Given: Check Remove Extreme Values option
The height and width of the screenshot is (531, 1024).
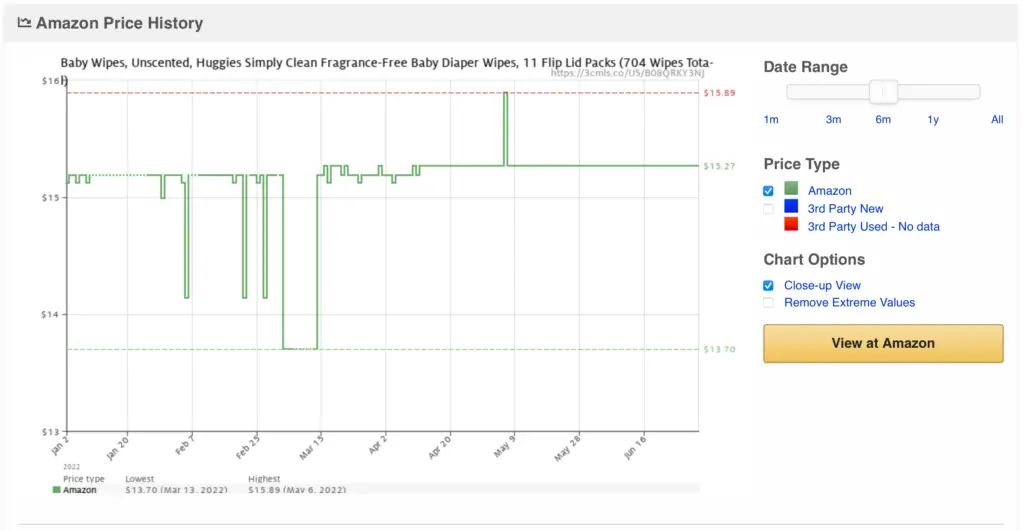Looking at the screenshot, I should tap(768, 302).
